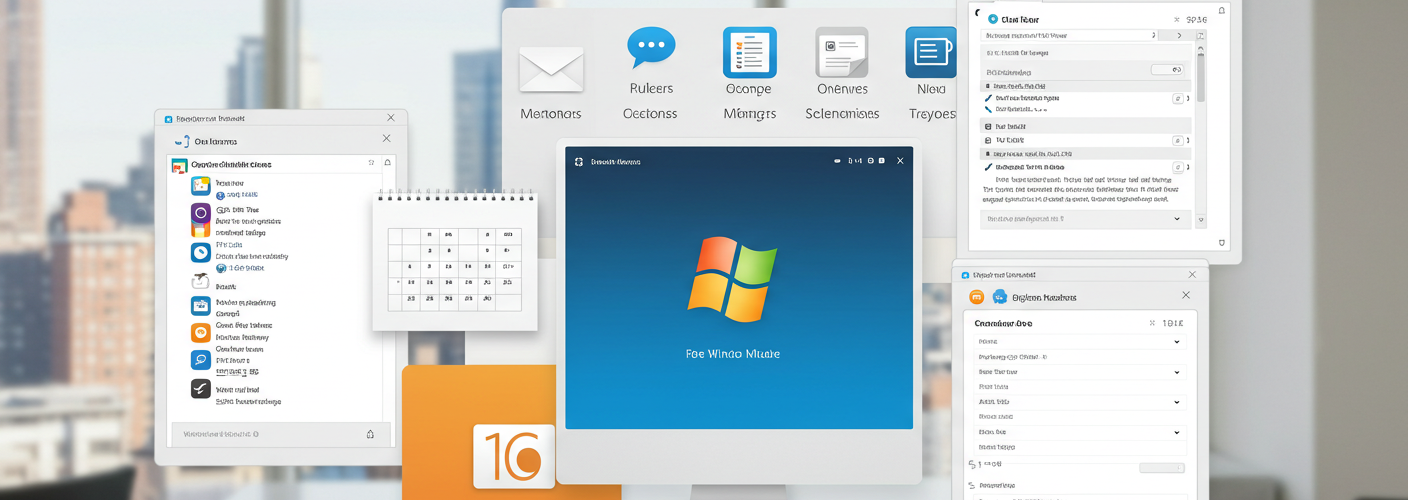
Task: Open the gray document app icon
Action: 842,52
